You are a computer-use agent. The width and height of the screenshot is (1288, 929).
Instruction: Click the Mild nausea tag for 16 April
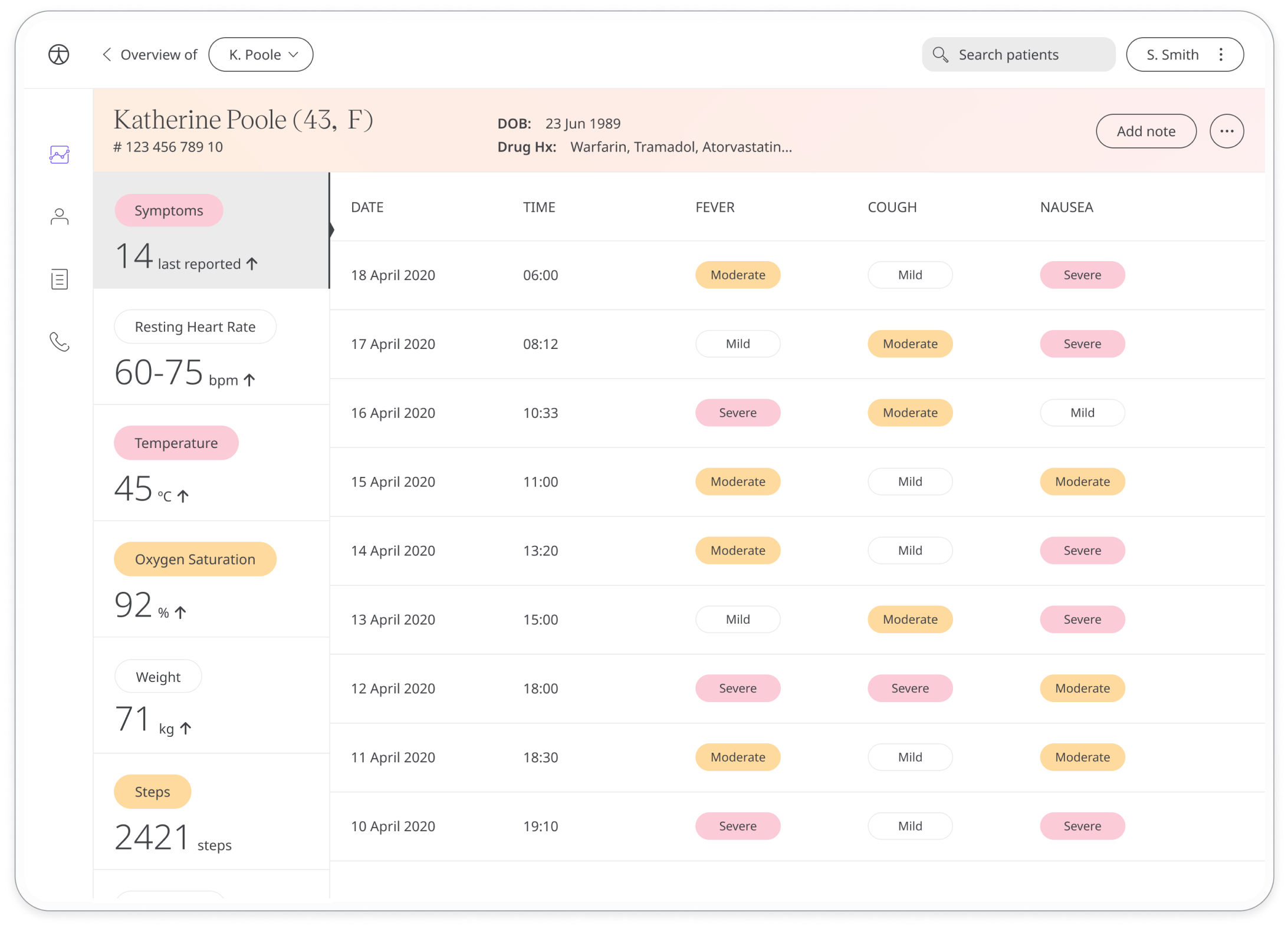(x=1082, y=413)
